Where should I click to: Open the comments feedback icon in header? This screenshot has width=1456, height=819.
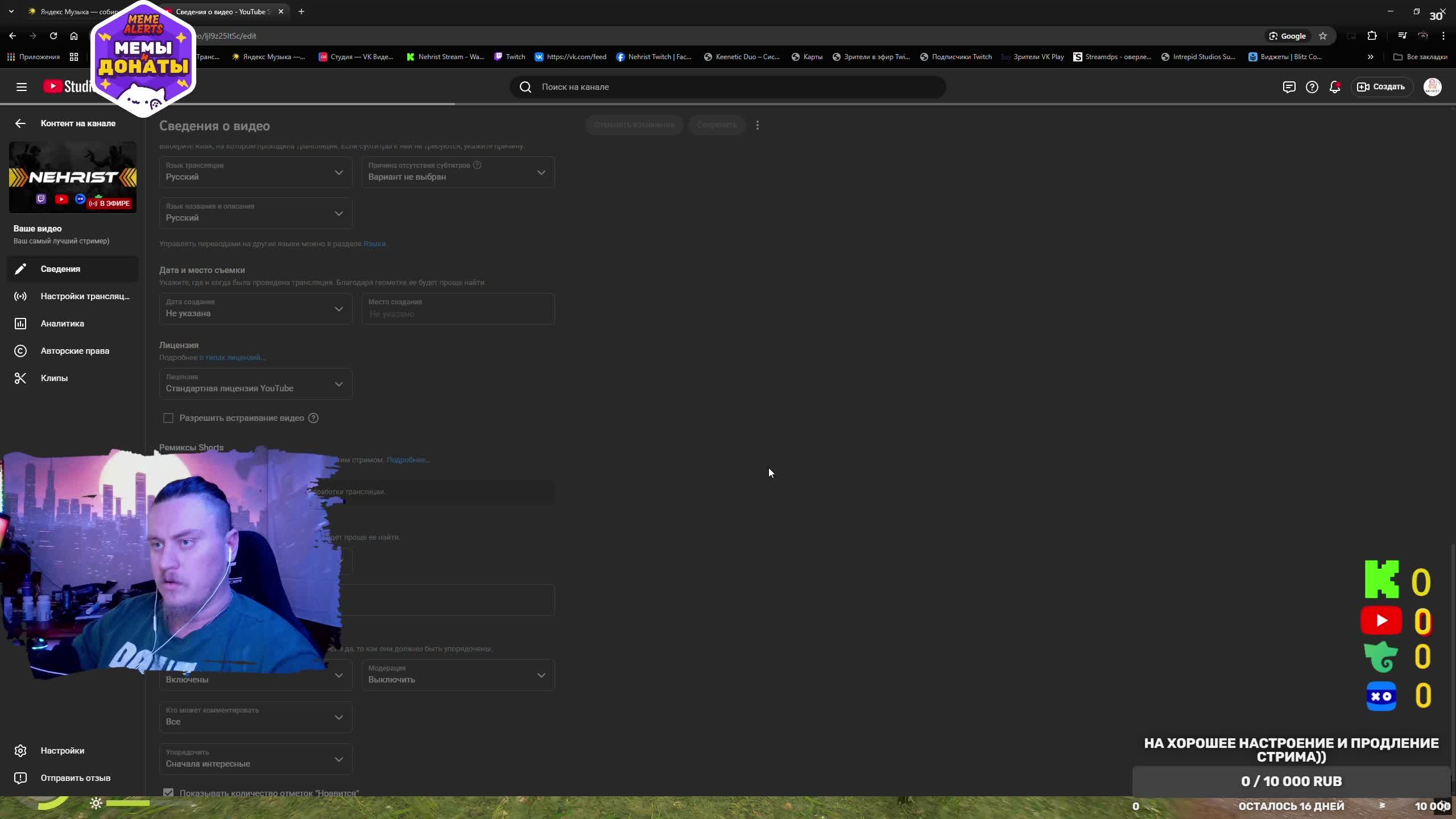(x=1289, y=87)
